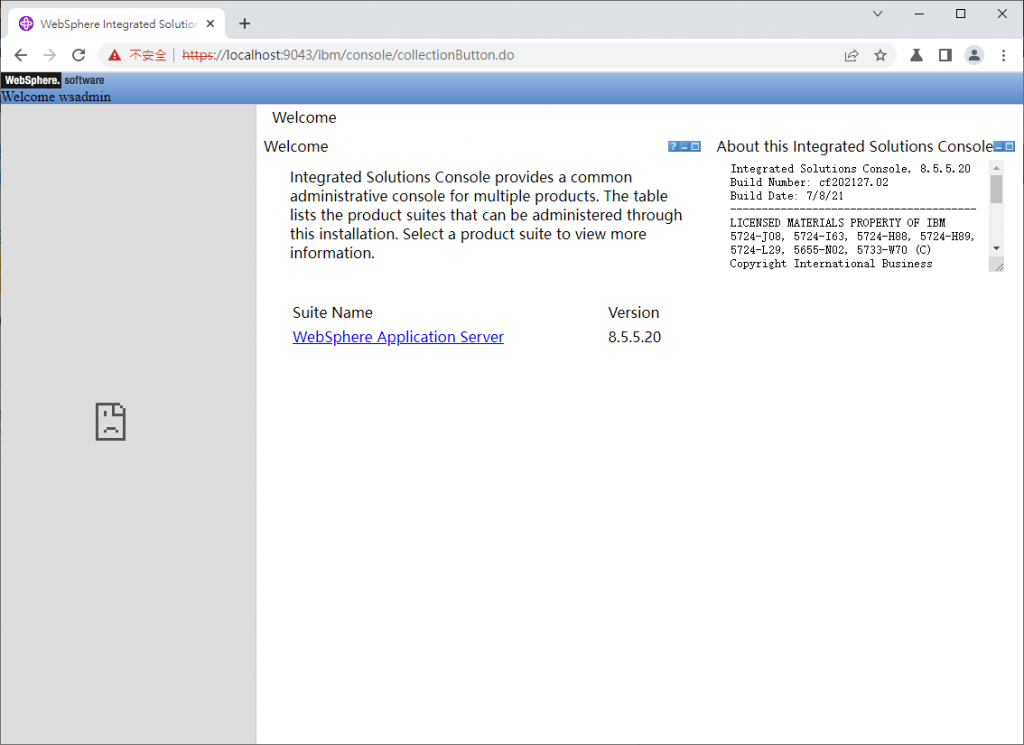Click 'Build Number: cf202127.02' text

pos(809,182)
